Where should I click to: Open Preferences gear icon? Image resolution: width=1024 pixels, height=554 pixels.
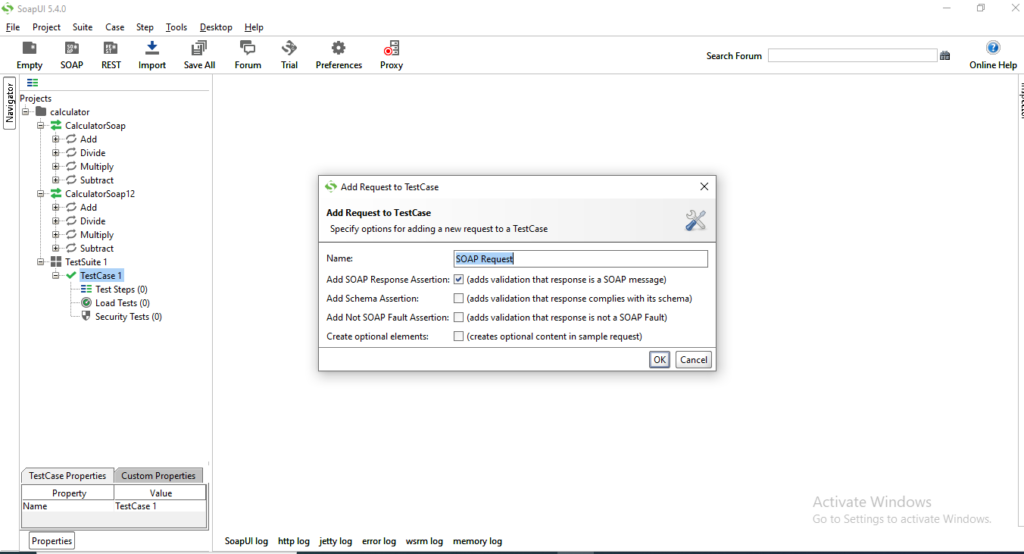tap(338, 48)
